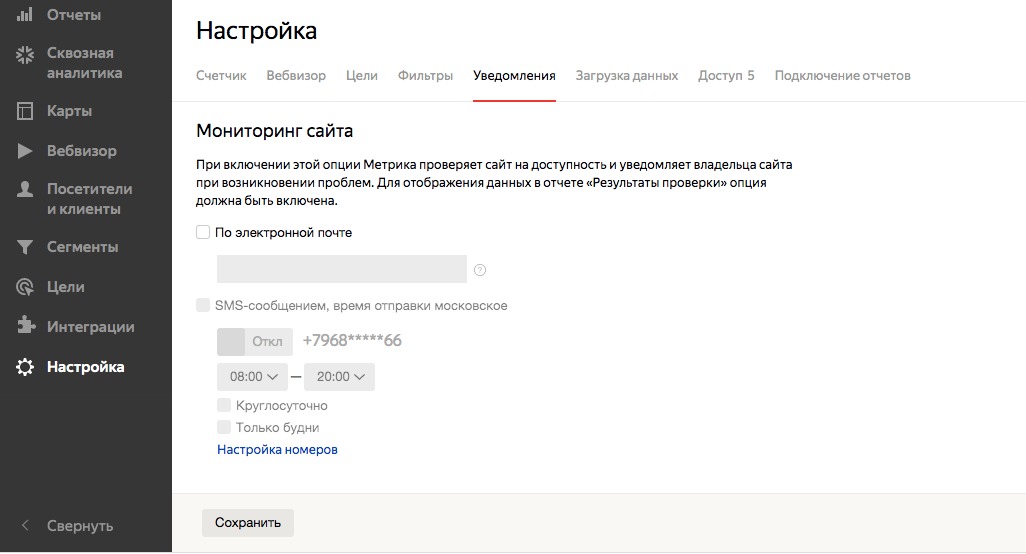This screenshot has height=554, width=1026.
Task: Open the Фильтры tab
Action: [425, 75]
